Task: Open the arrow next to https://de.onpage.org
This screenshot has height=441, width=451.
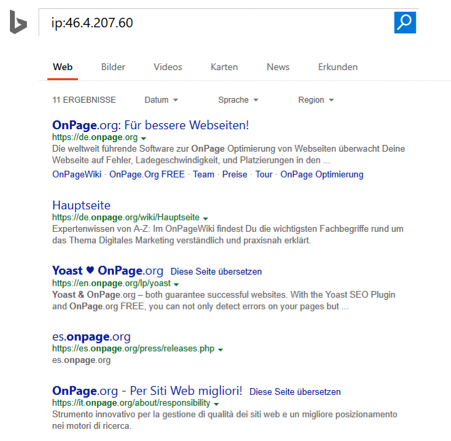Action: click(144, 138)
